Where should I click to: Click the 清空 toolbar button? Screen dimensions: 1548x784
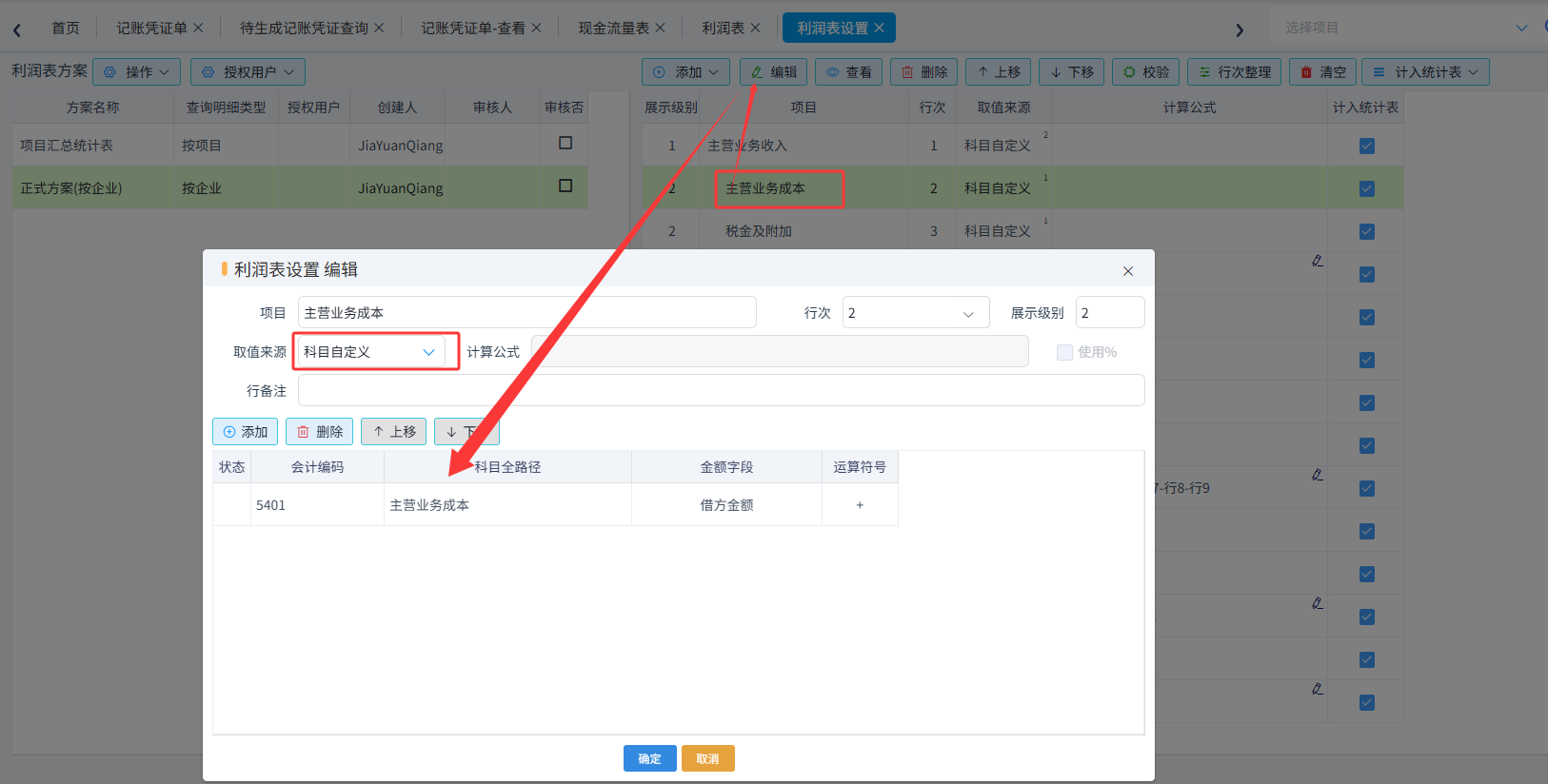coord(1323,72)
